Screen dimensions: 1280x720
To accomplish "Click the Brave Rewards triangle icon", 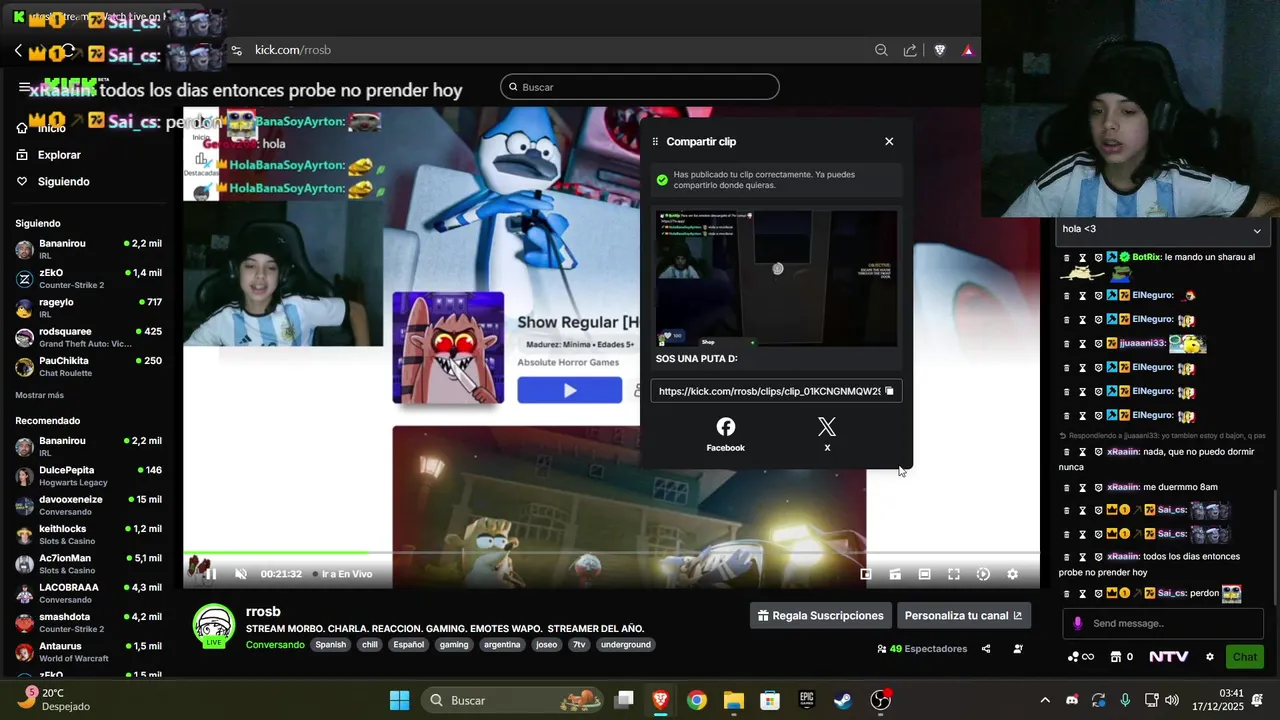I will (x=968, y=50).
